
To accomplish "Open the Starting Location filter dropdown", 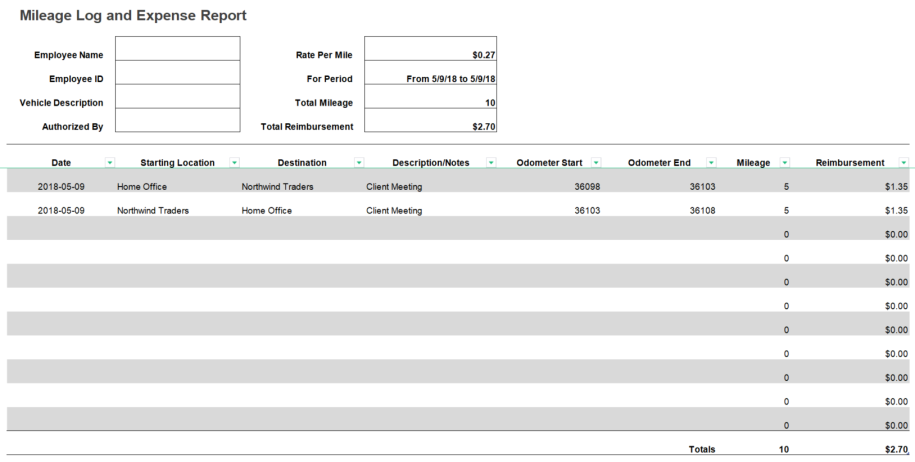I will click(x=235, y=163).
